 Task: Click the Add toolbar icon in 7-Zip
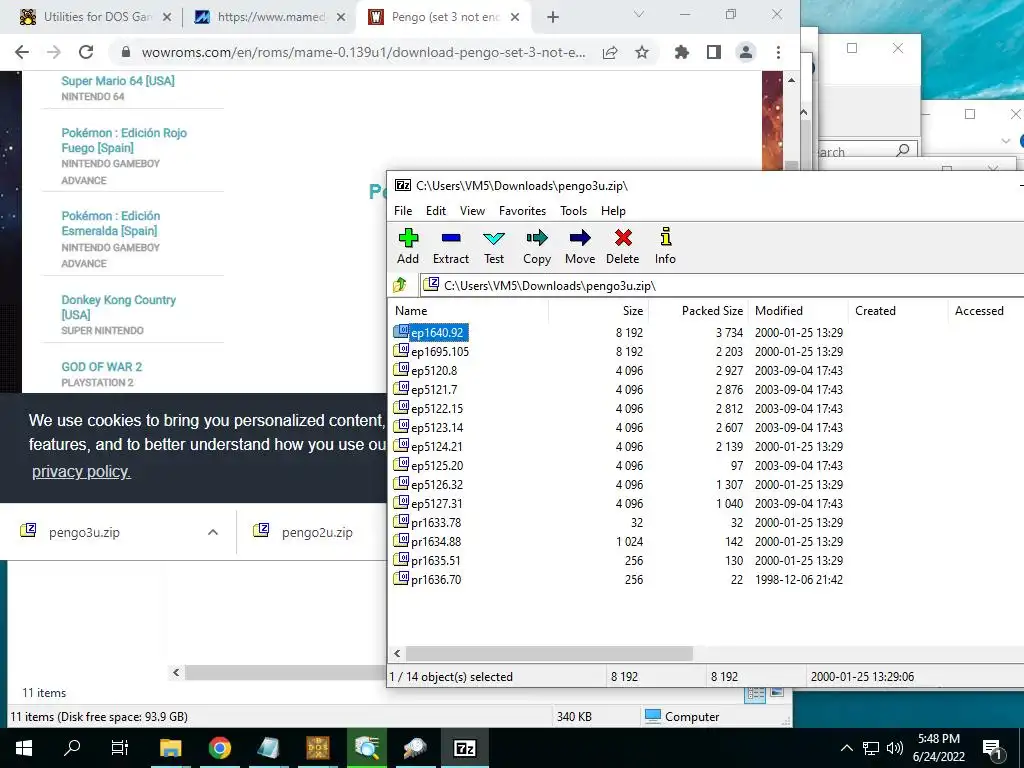(408, 246)
